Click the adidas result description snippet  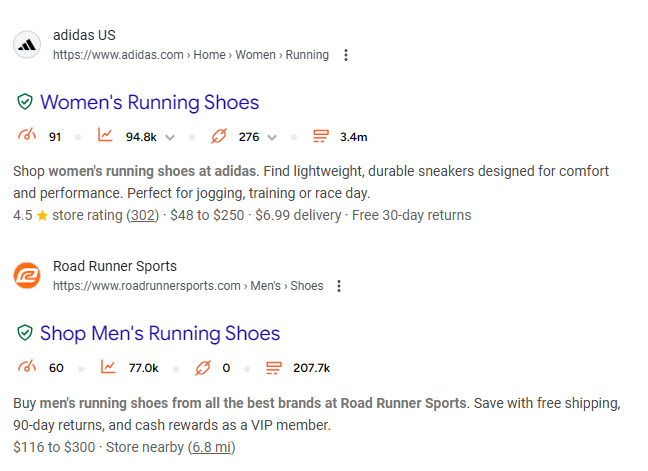click(x=311, y=182)
